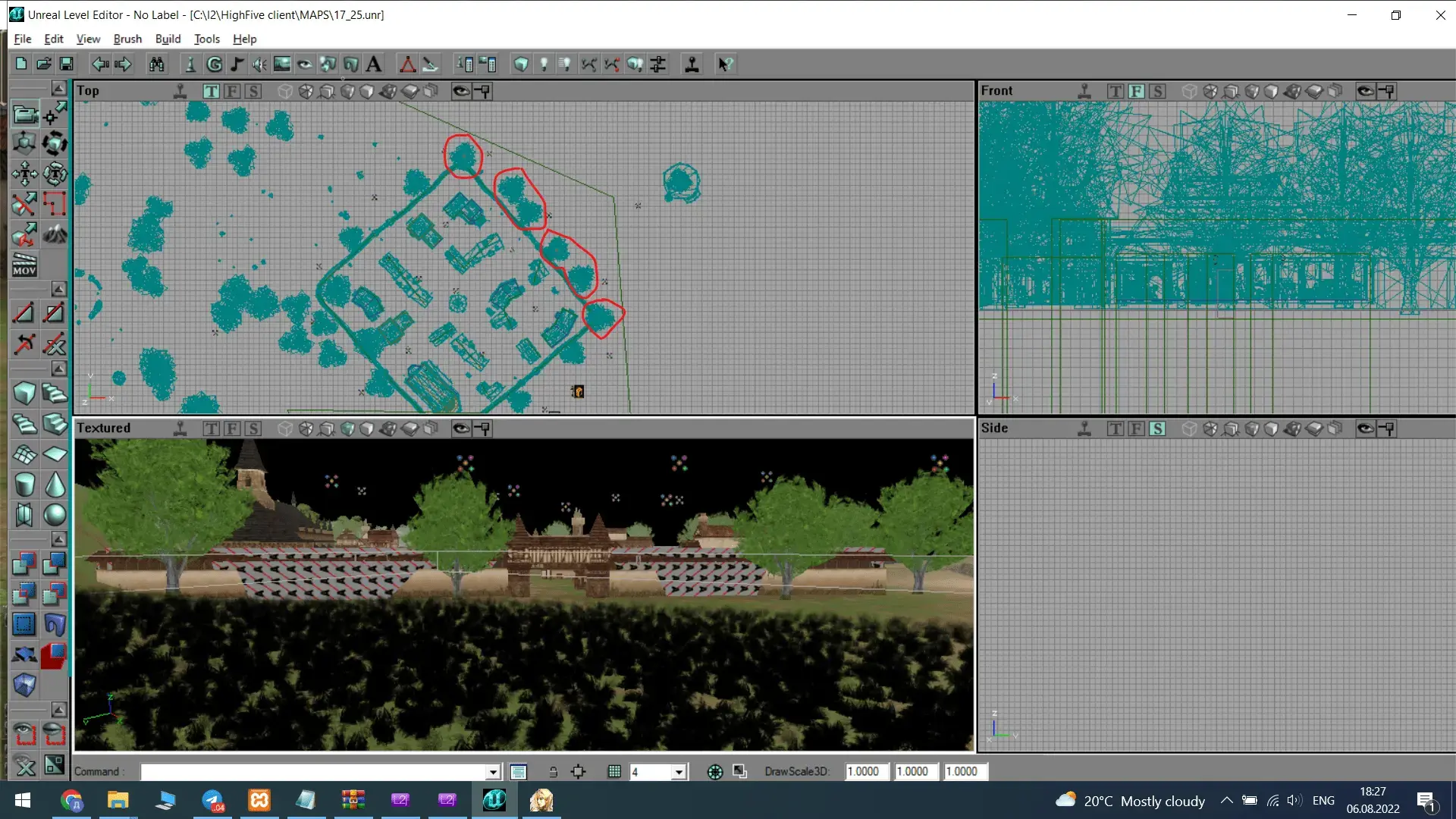Toggle actor visibility eye in Front viewport
This screenshot has width=1456, height=819.
tap(1365, 91)
